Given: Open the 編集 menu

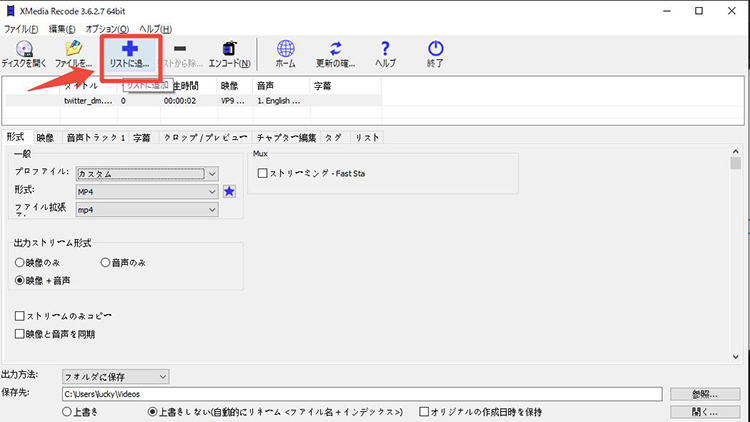Looking at the screenshot, I should (62, 29).
